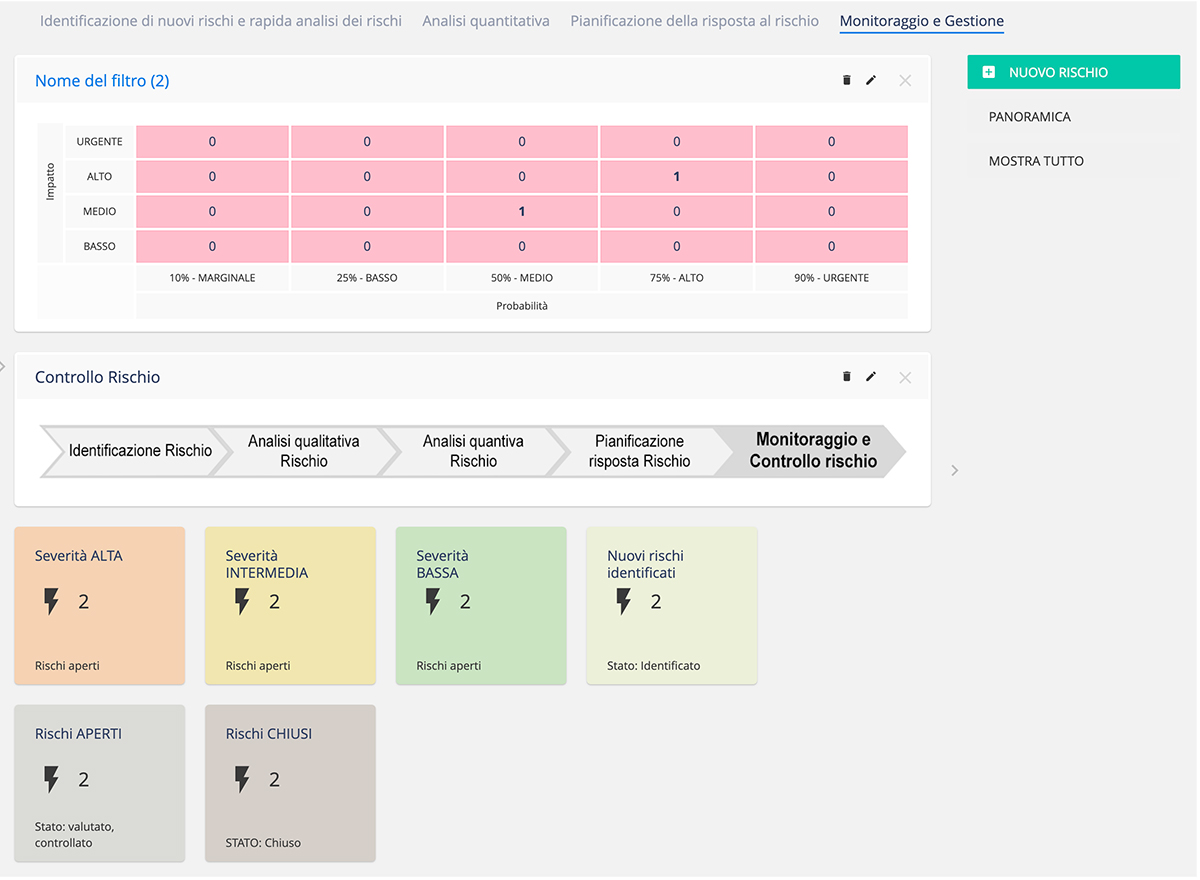Click pencil edit icon in Controllo Rischio panel
This screenshot has width=1200, height=880.
[x=871, y=376]
